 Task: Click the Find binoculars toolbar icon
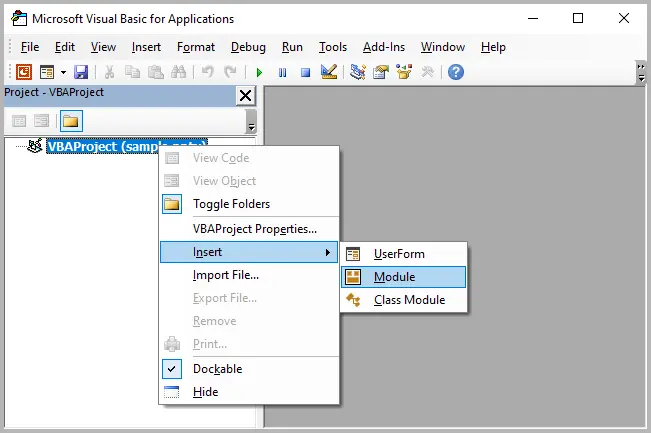[x=179, y=72]
